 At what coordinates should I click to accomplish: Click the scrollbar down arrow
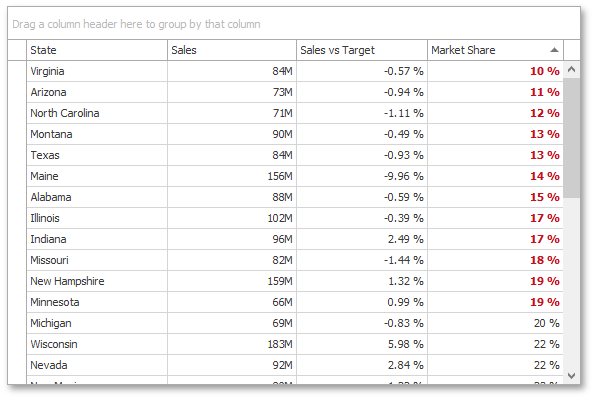[x=572, y=376]
